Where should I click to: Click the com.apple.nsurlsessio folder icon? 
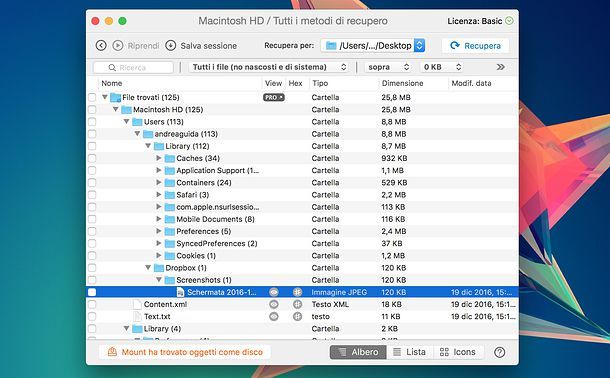coord(170,207)
